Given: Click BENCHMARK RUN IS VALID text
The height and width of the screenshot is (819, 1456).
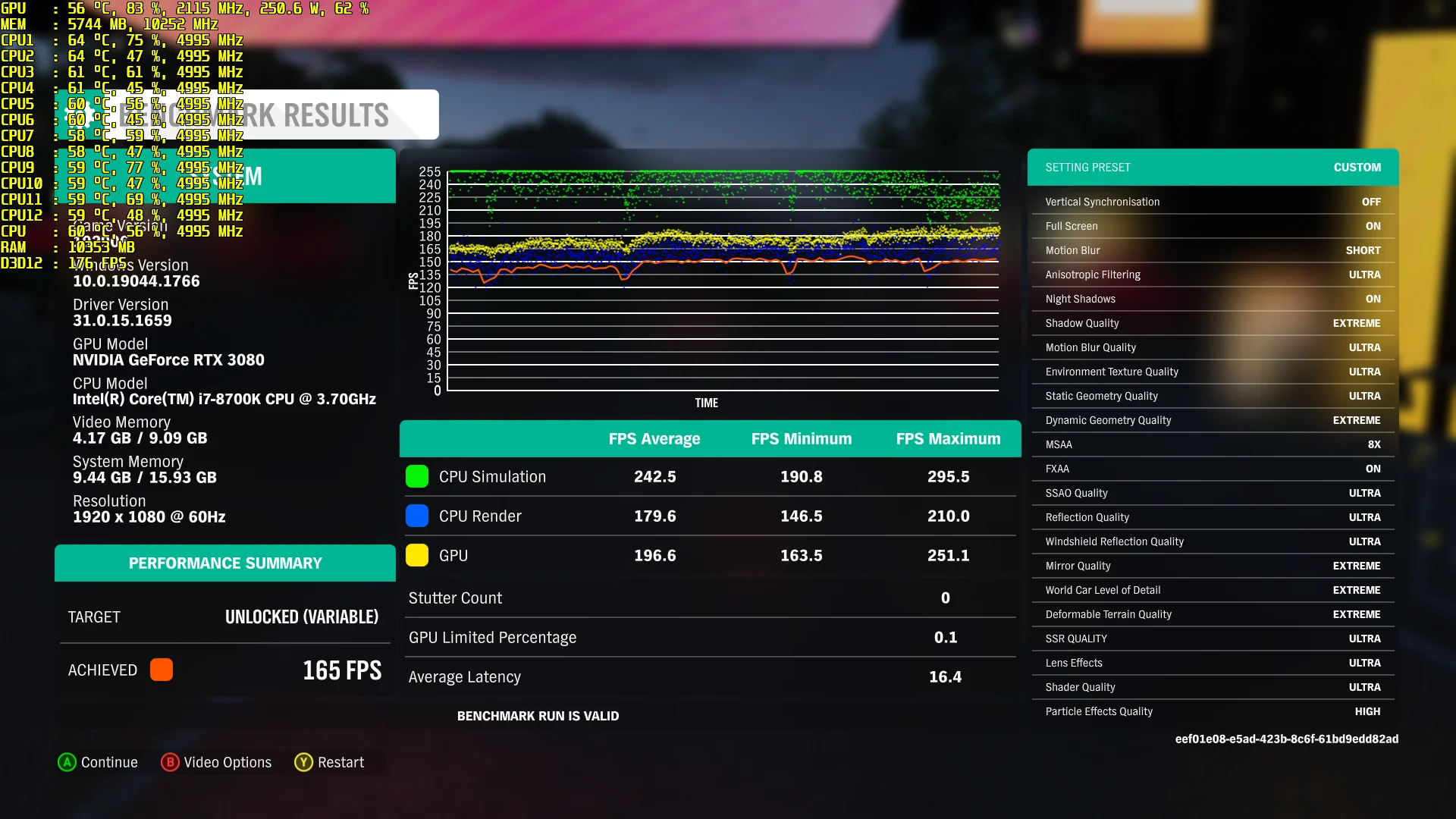Looking at the screenshot, I should [x=538, y=716].
